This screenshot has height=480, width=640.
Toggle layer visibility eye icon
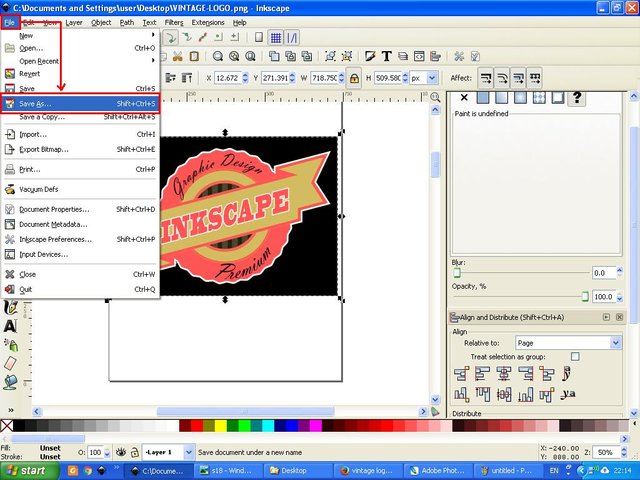[x=120, y=452]
